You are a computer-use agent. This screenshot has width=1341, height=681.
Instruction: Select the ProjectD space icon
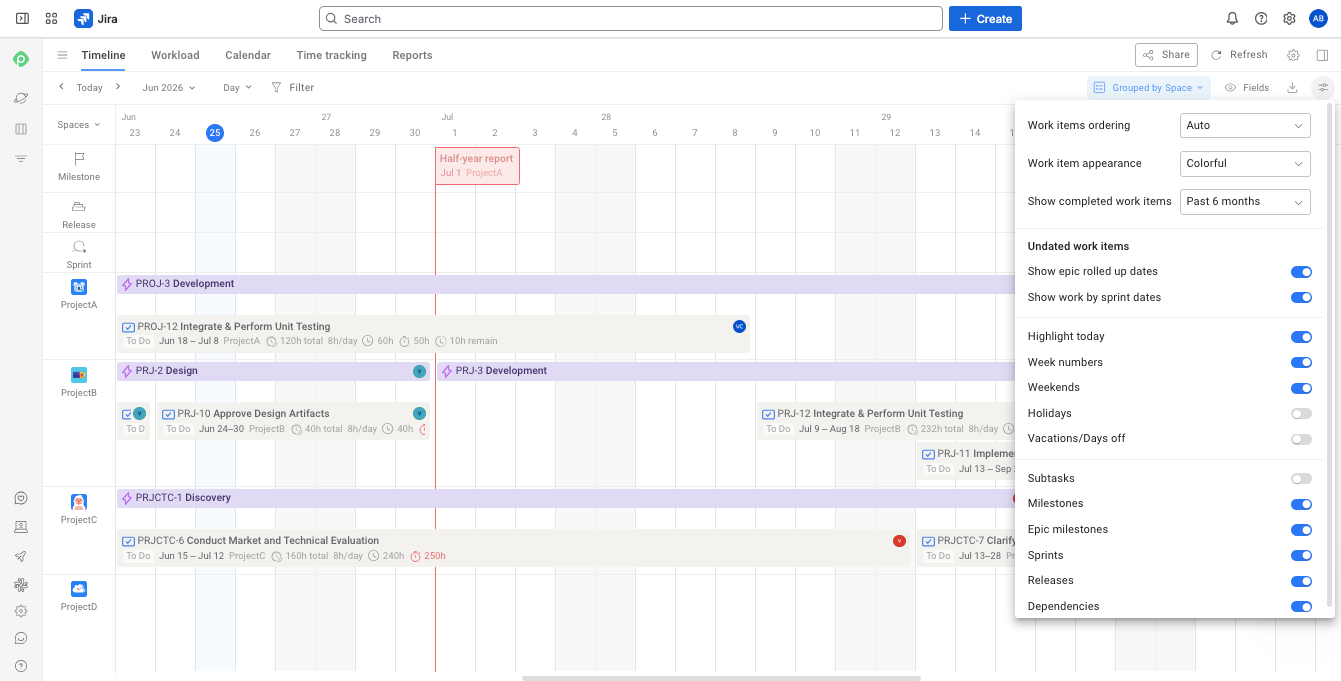tap(79, 589)
